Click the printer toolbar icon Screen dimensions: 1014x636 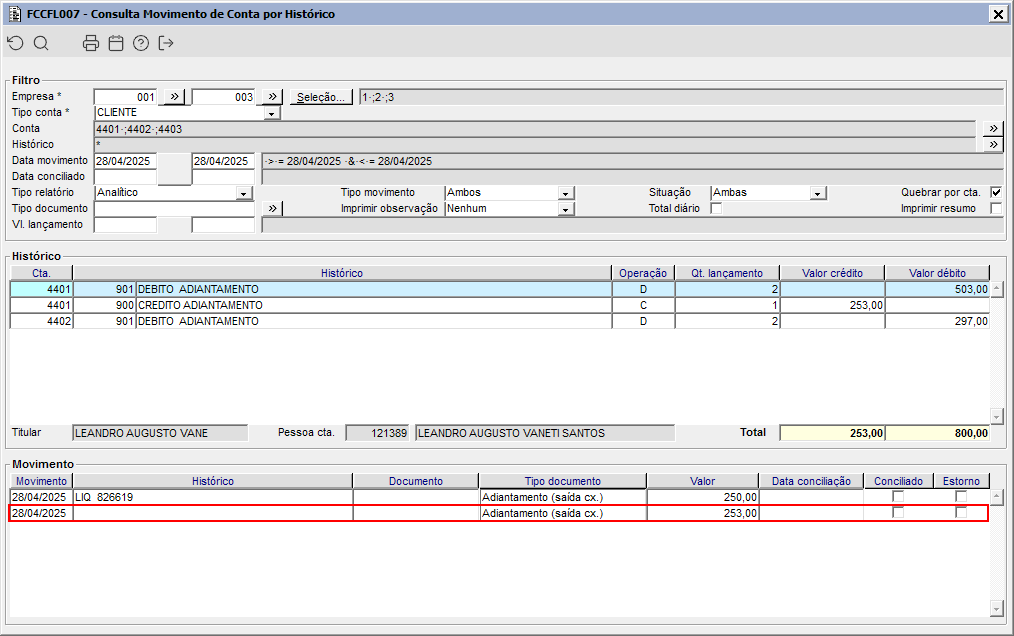pos(91,43)
